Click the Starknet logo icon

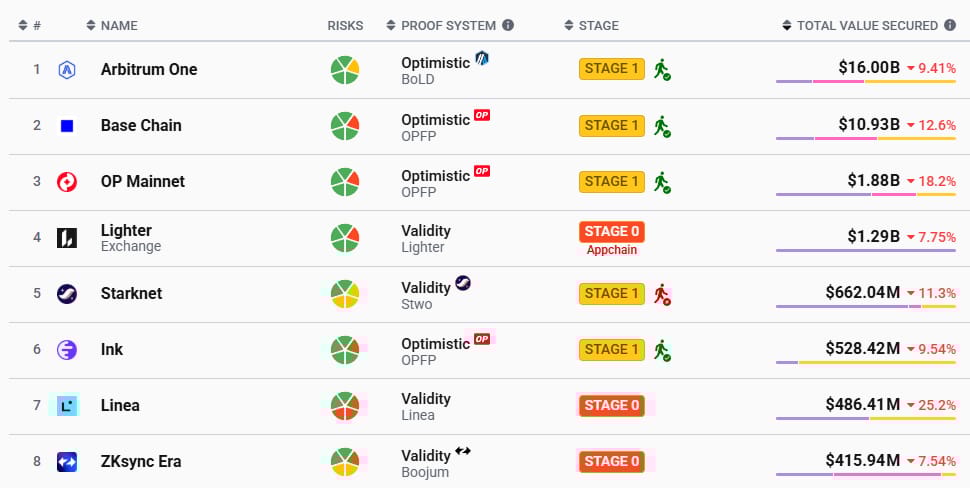click(67, 294)
